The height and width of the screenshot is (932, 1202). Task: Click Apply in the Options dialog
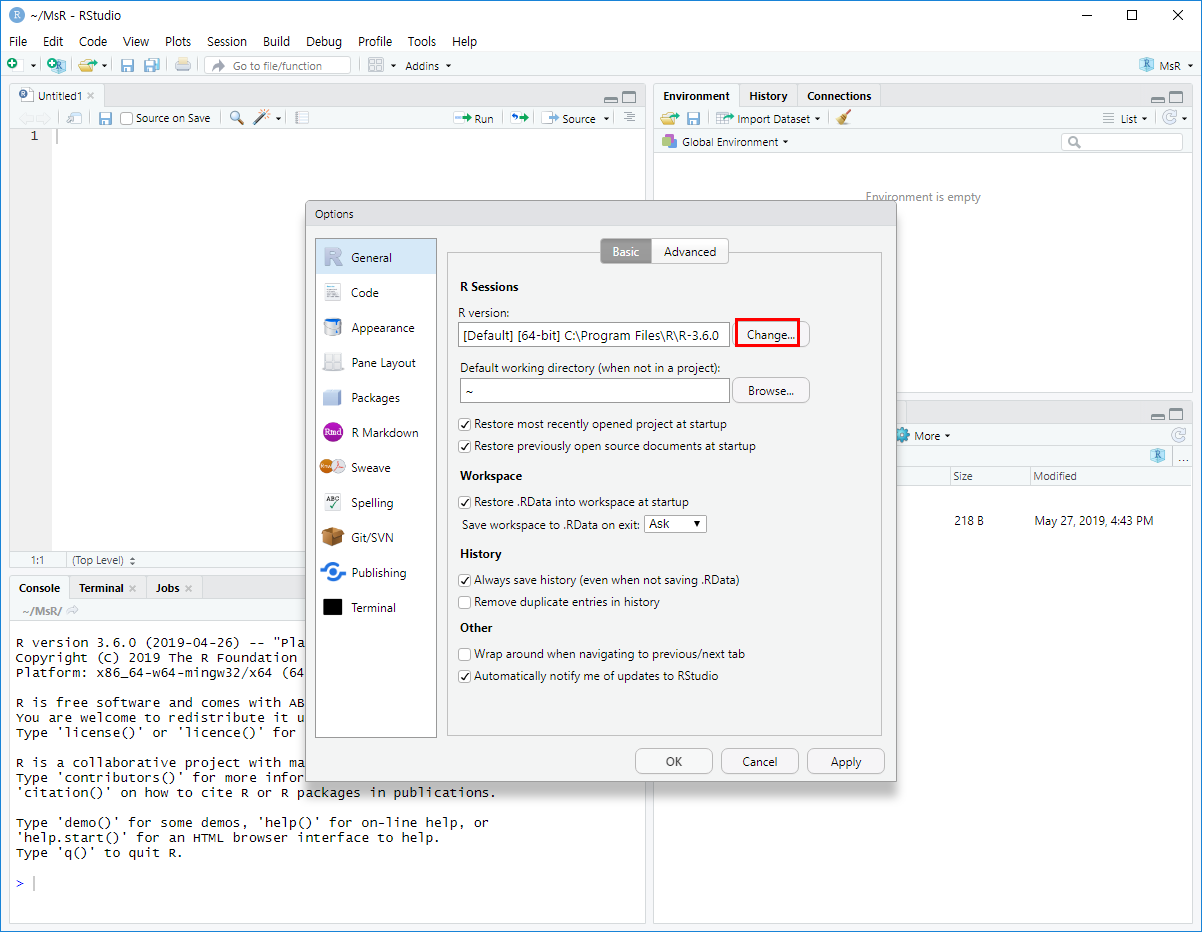pyautogui.click(x=846, y=761)
